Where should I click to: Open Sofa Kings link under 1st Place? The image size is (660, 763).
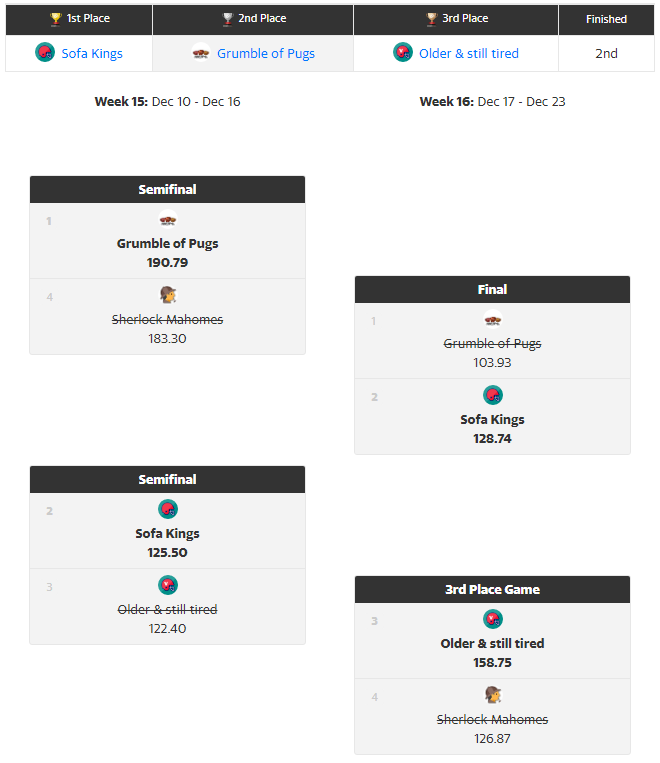(x=92, y=53)
